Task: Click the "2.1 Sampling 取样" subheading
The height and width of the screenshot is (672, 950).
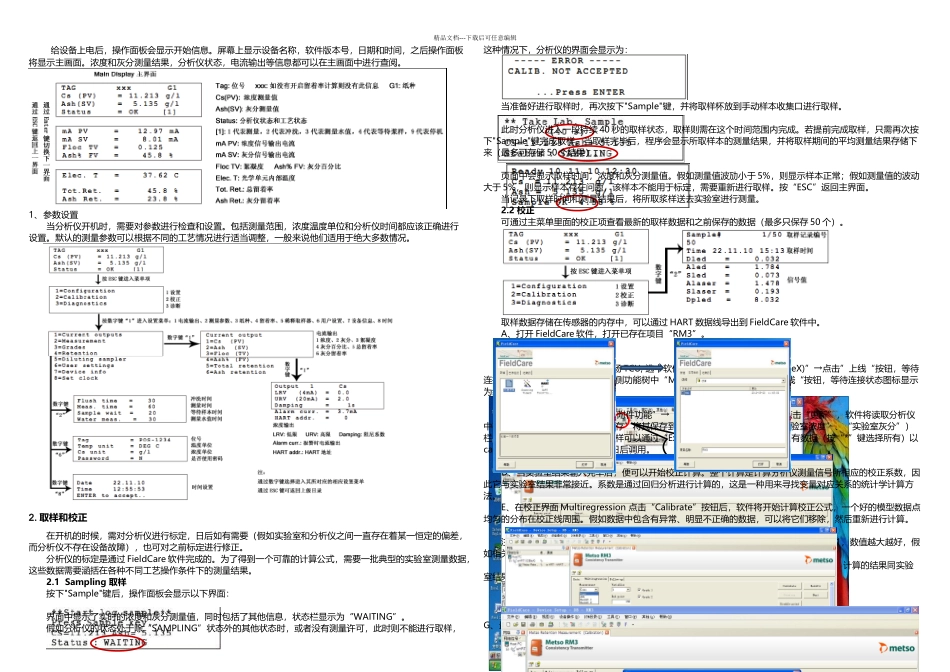Action: coord(86,582)
